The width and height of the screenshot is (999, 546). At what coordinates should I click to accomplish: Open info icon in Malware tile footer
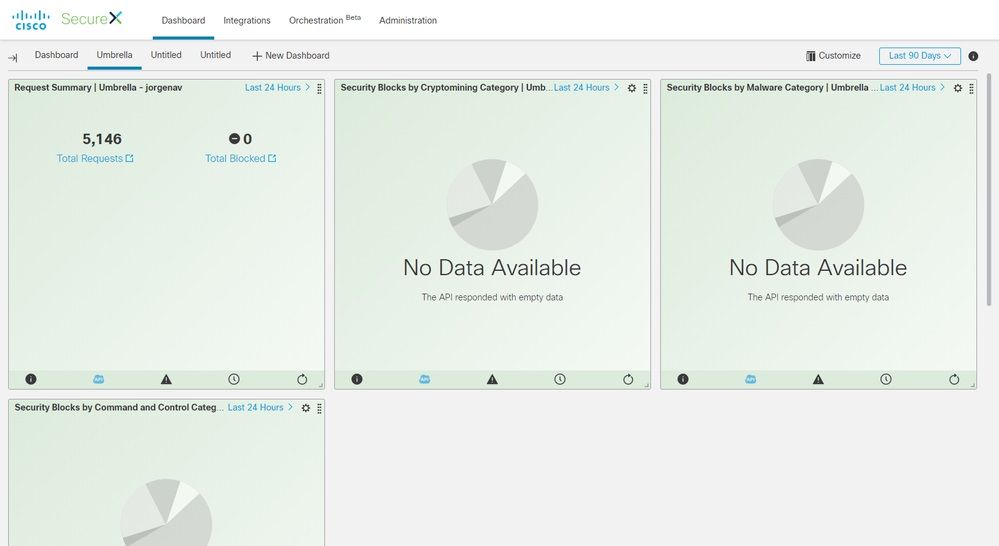[x=683, y=379]
